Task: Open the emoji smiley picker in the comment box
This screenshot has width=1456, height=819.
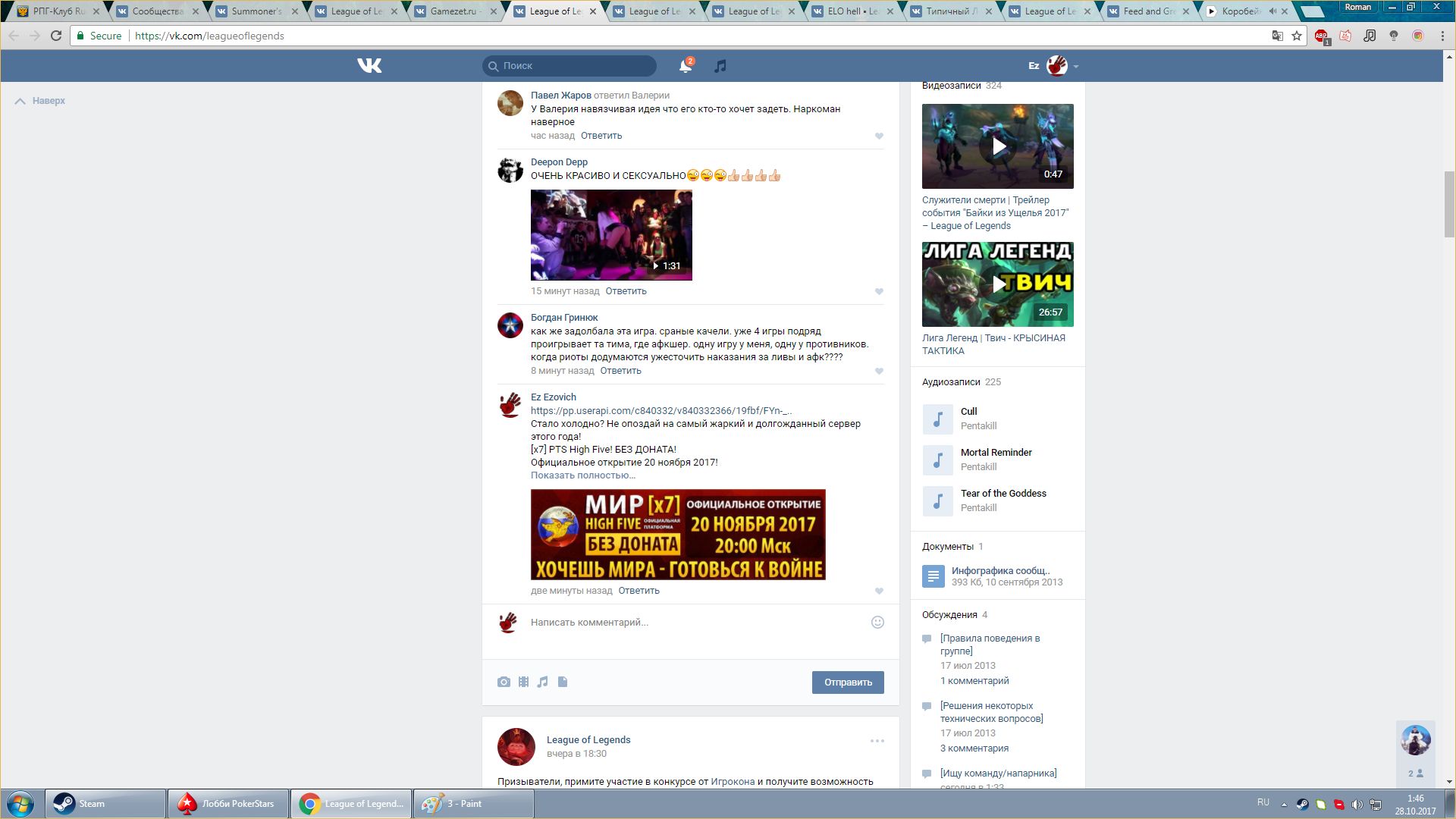Action: [877, 623]
